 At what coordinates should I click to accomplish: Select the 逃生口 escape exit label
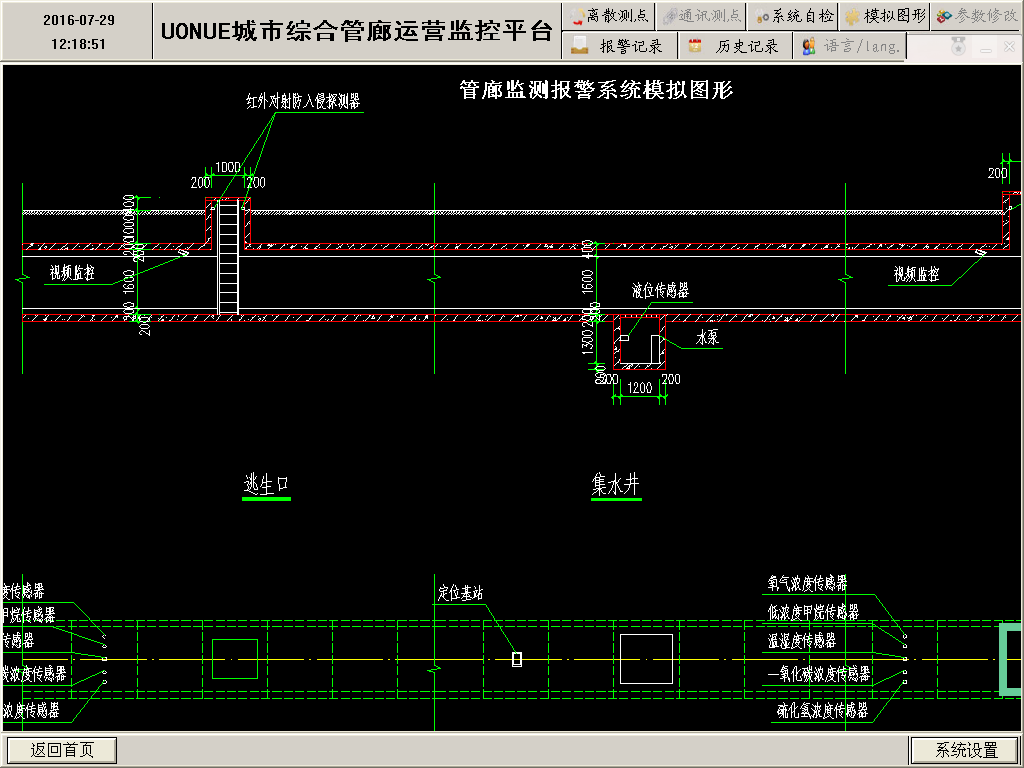tap(267, 485)
